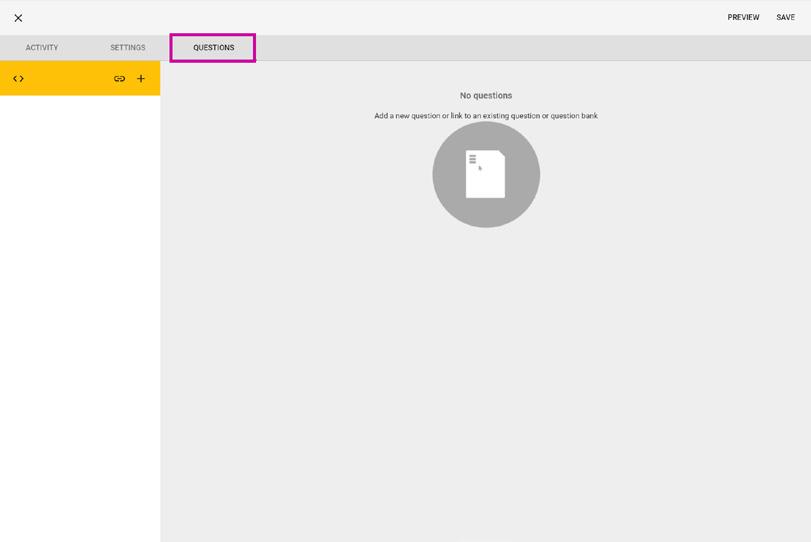Save the activity using the Save button
811x542 pixels.
(x=785, y=18)
